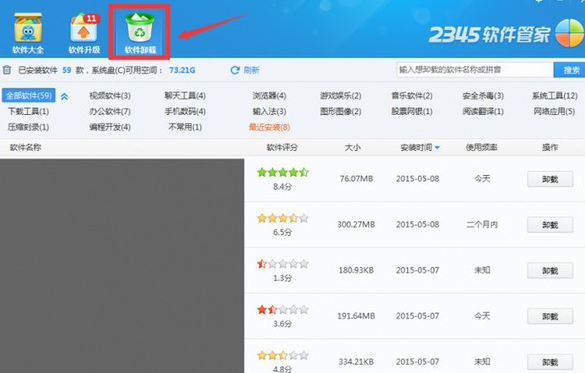Filter by 游戏娱乐(2)
Image resolution: width=585 pixels, height=373 pixels.
pos(340,96)
